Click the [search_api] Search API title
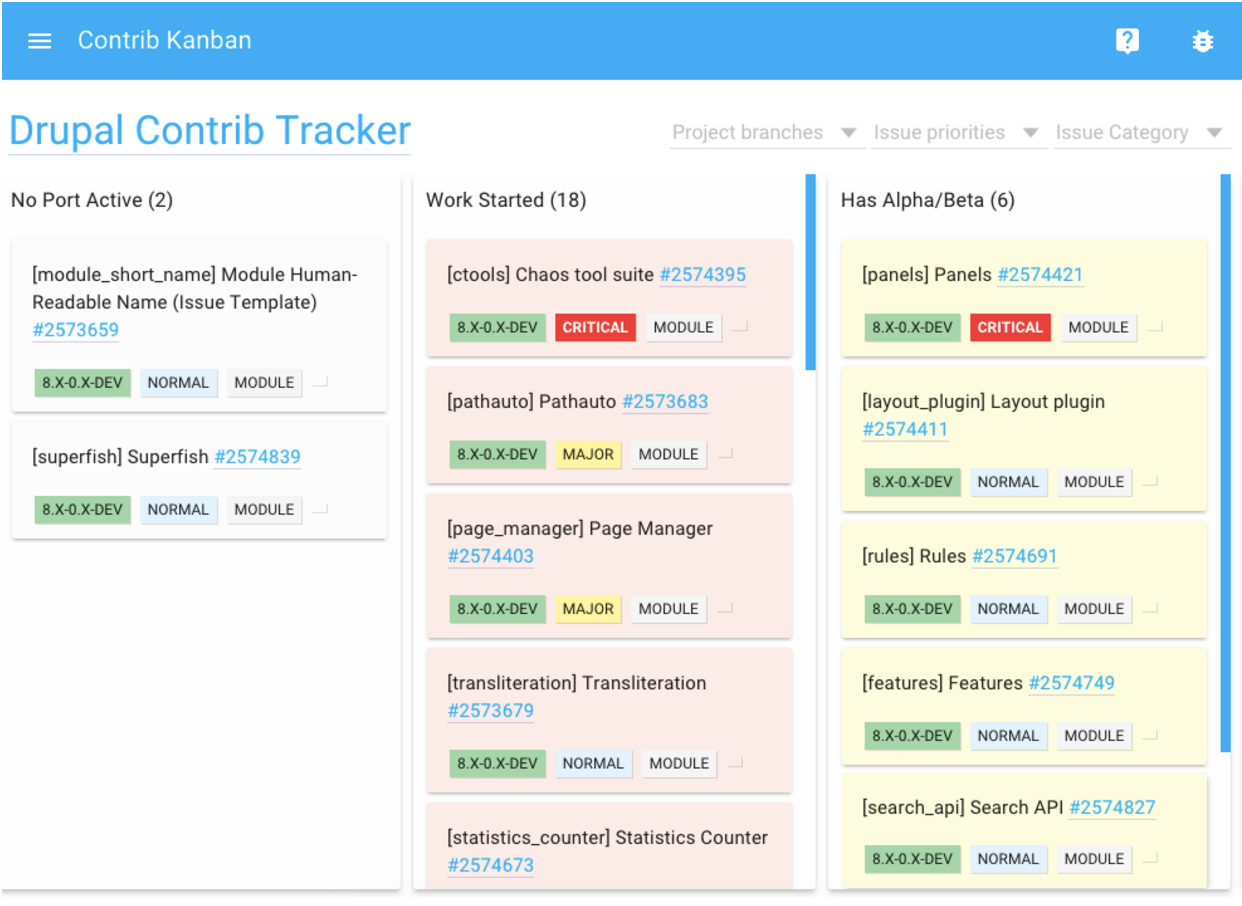Image resolution: width=1242 pixels, height=906 pixels. pyautogui.click(x=962, y=807)
